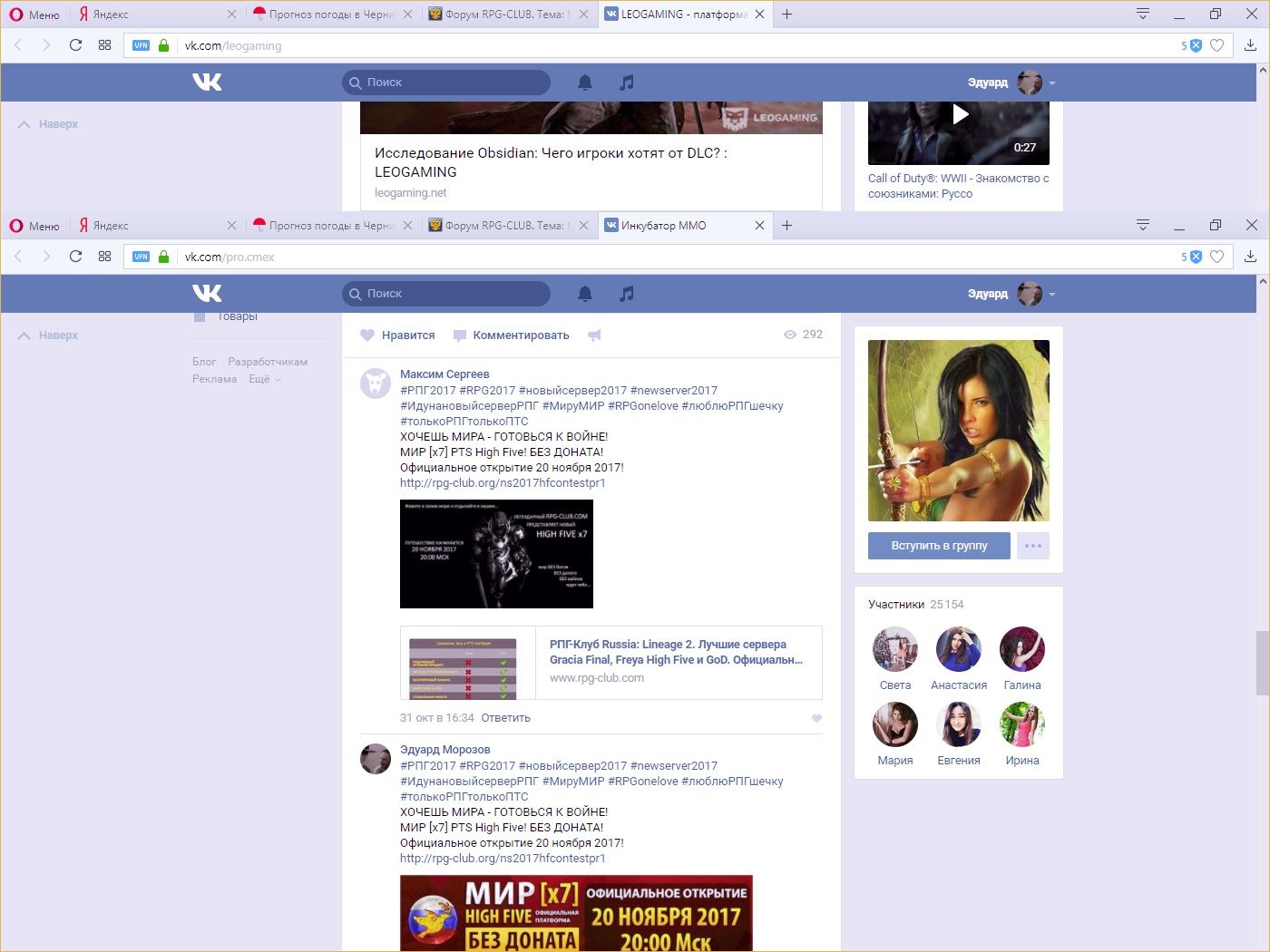Screen dimensions: 1270x952
Task: Open speed dial grid icon near vk.com/leogaming address
Action: point(104,45)
